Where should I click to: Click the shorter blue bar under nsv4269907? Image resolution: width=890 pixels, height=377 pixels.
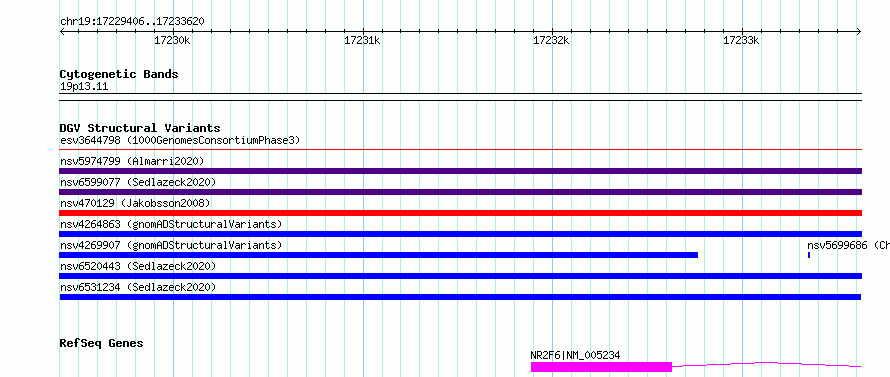click(379, 255)
